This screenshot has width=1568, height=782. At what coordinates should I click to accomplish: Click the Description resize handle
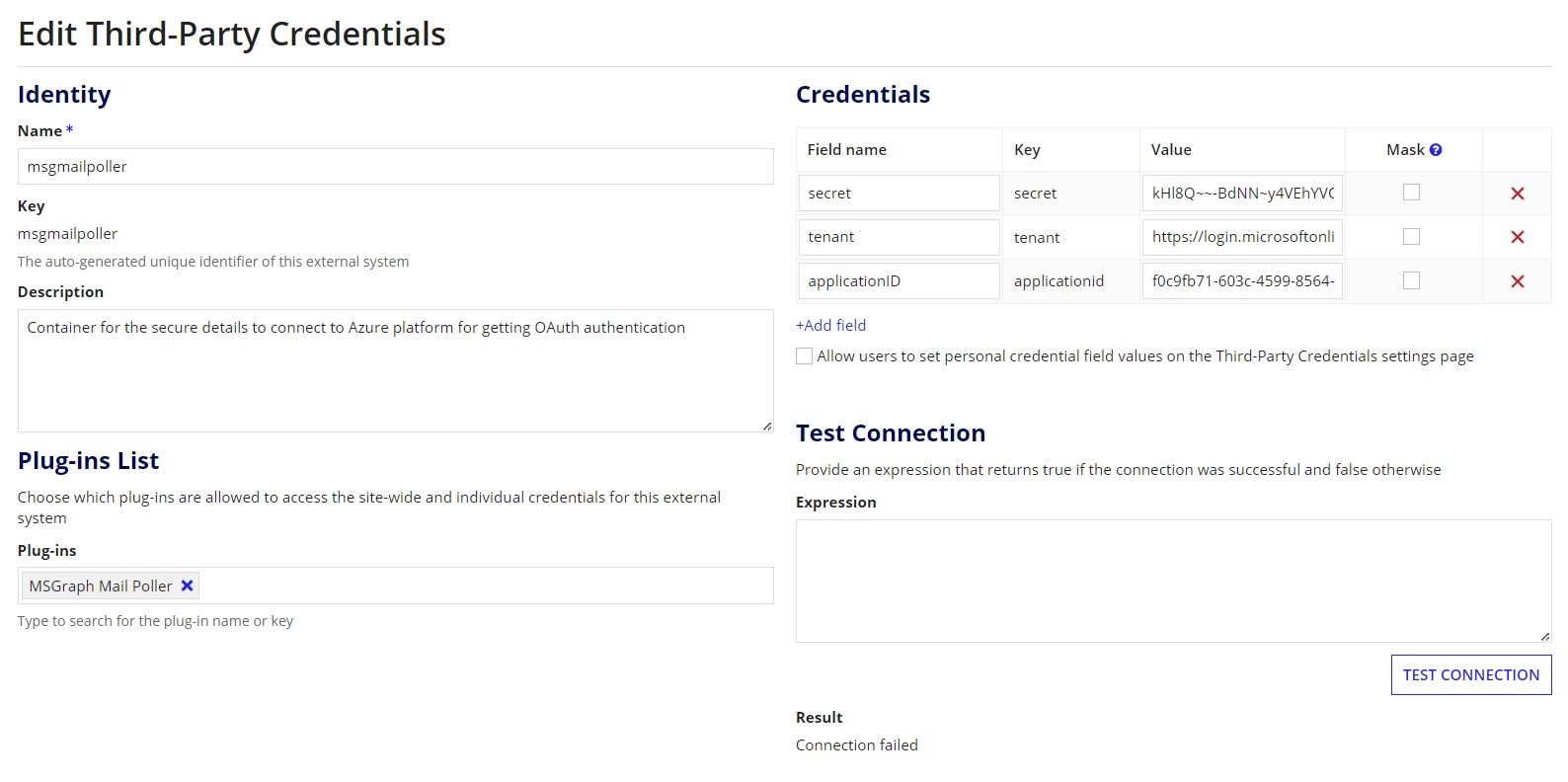click(x=767, y=426)
